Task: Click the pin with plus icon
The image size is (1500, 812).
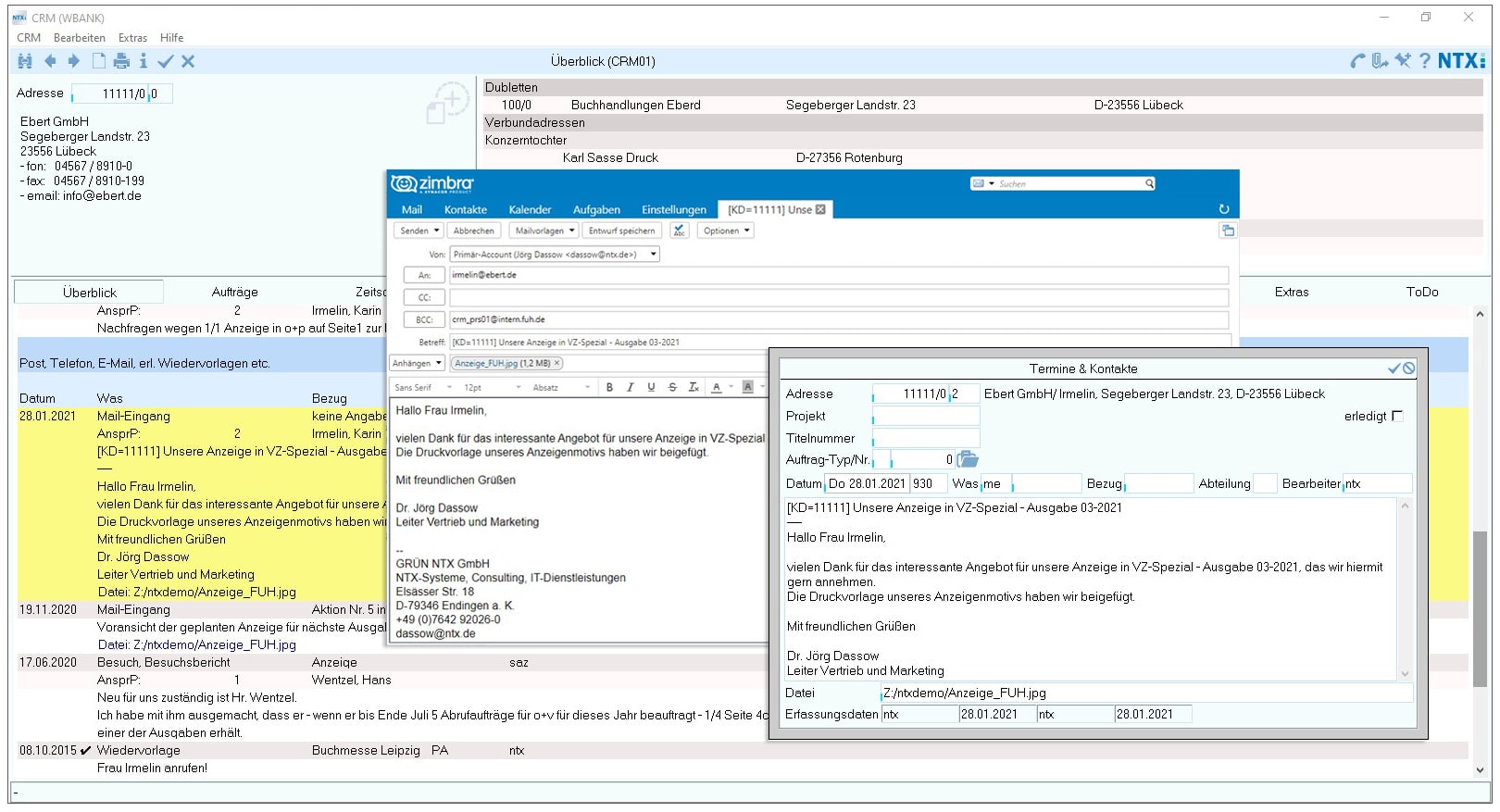Action: (1403, 61)
